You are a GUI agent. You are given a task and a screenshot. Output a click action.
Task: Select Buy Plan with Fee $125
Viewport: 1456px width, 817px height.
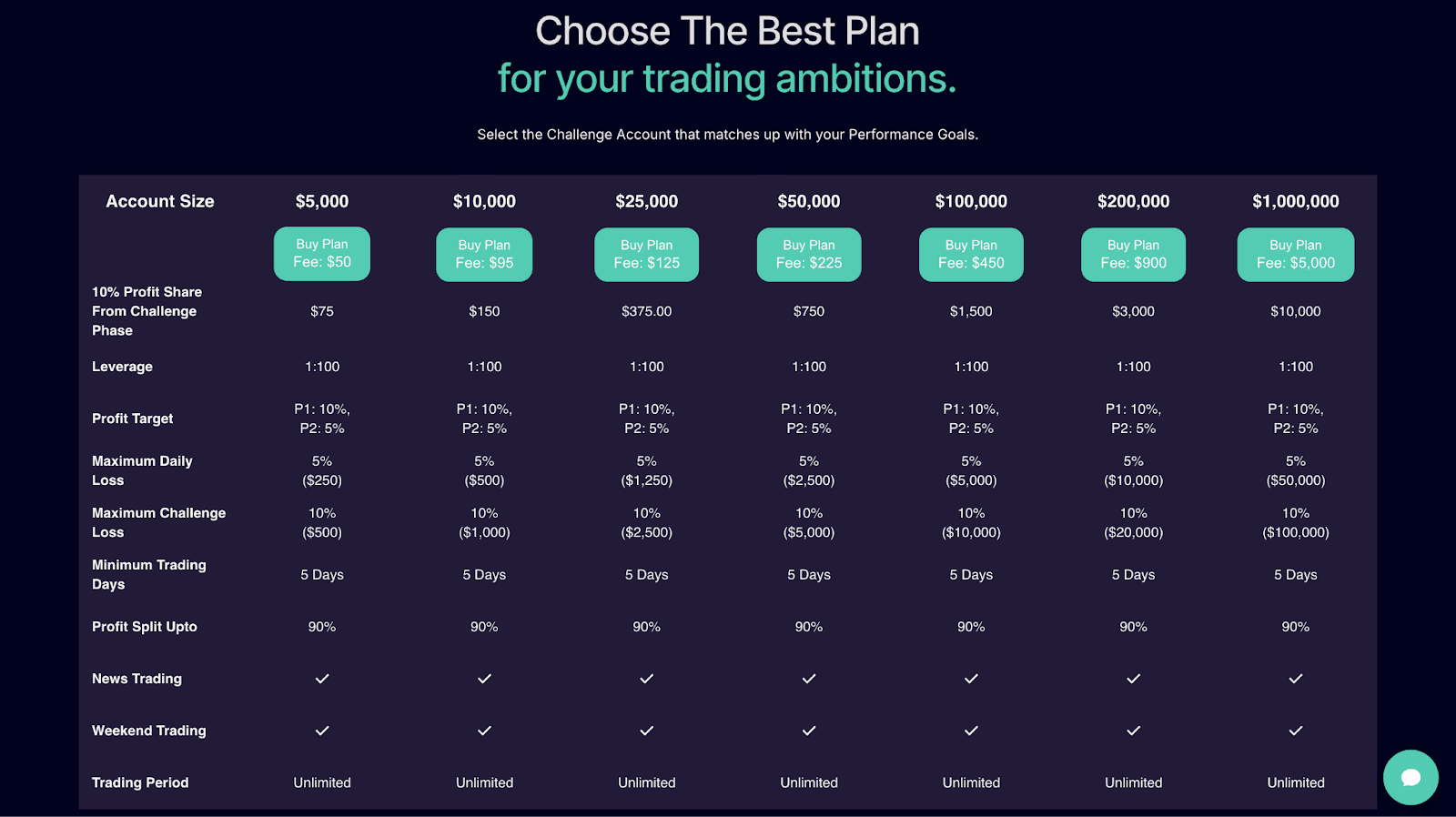[647, 255]
